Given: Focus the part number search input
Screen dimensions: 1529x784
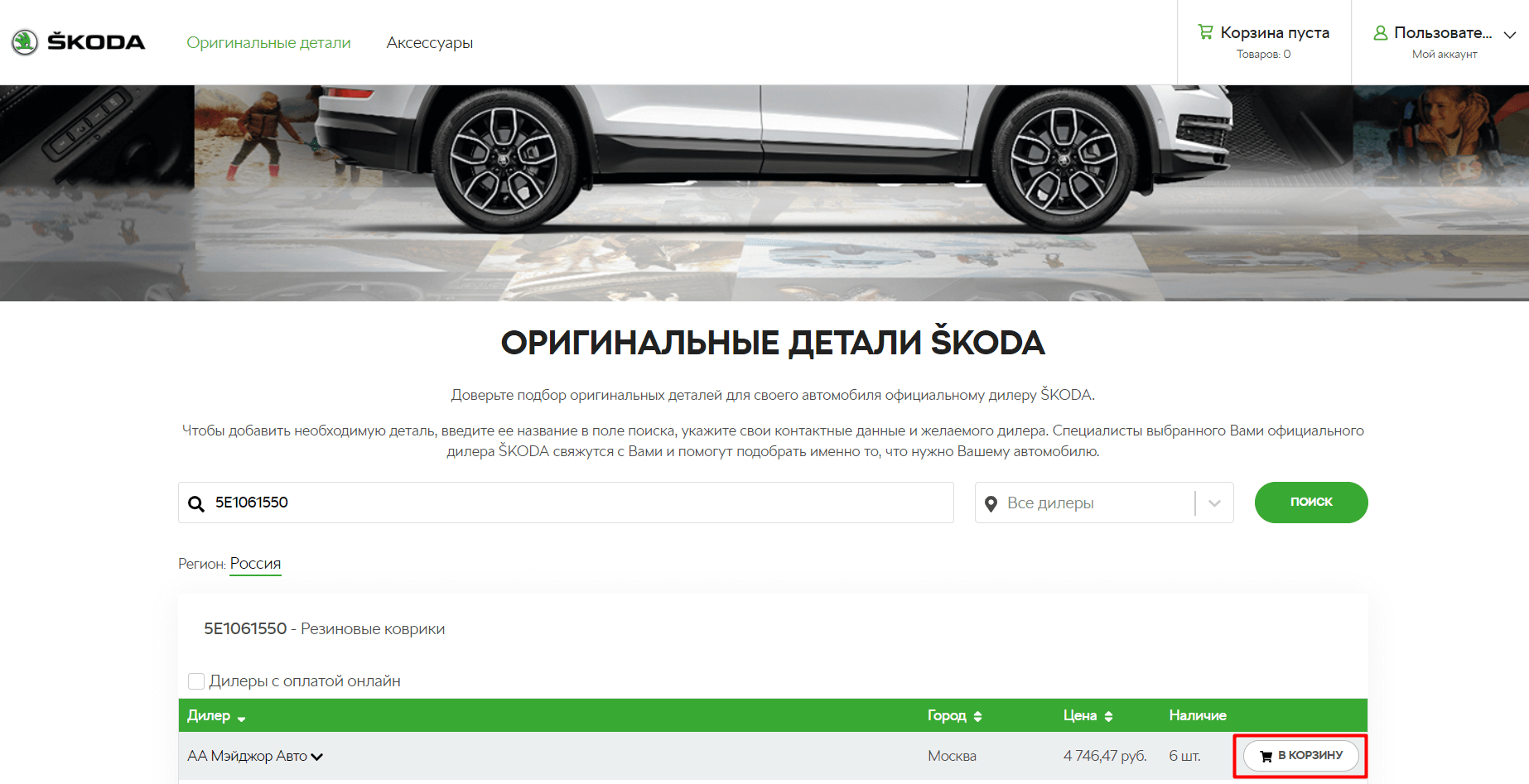Looking at the screenshot, I should [x=566, y=503].
